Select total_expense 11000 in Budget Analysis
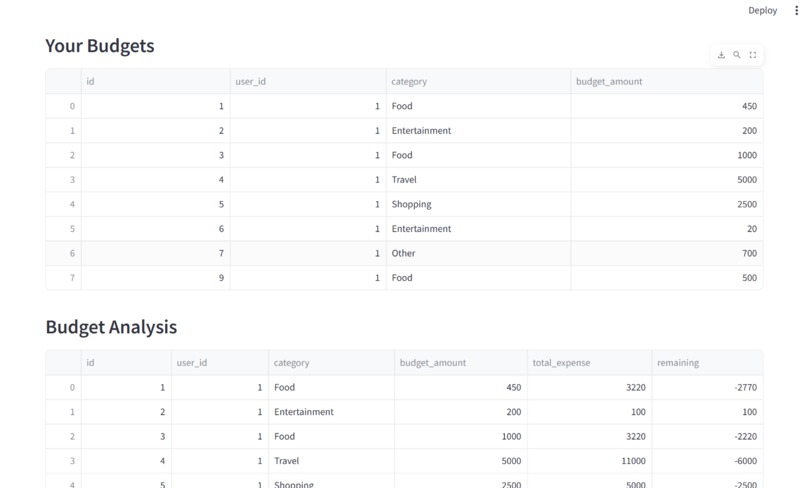This screenshot has width=806, height=488. (x=590, y=461)
